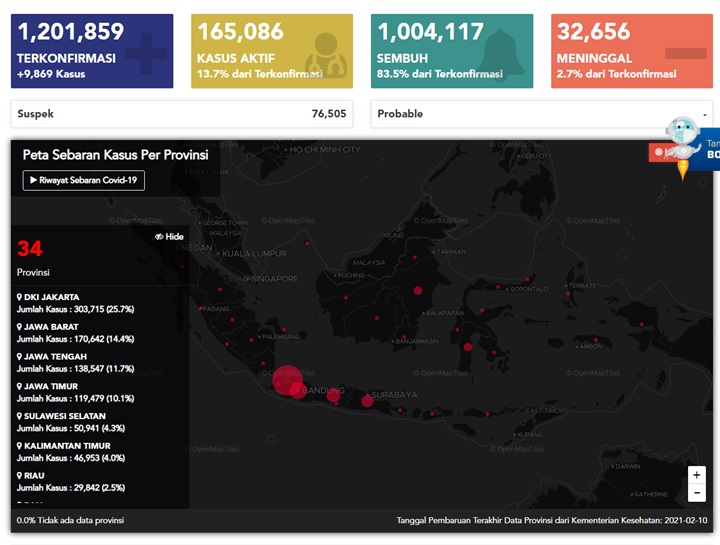
Task: Open the Kasus Aktif yellow card
Action: click(x=272, y=51)
